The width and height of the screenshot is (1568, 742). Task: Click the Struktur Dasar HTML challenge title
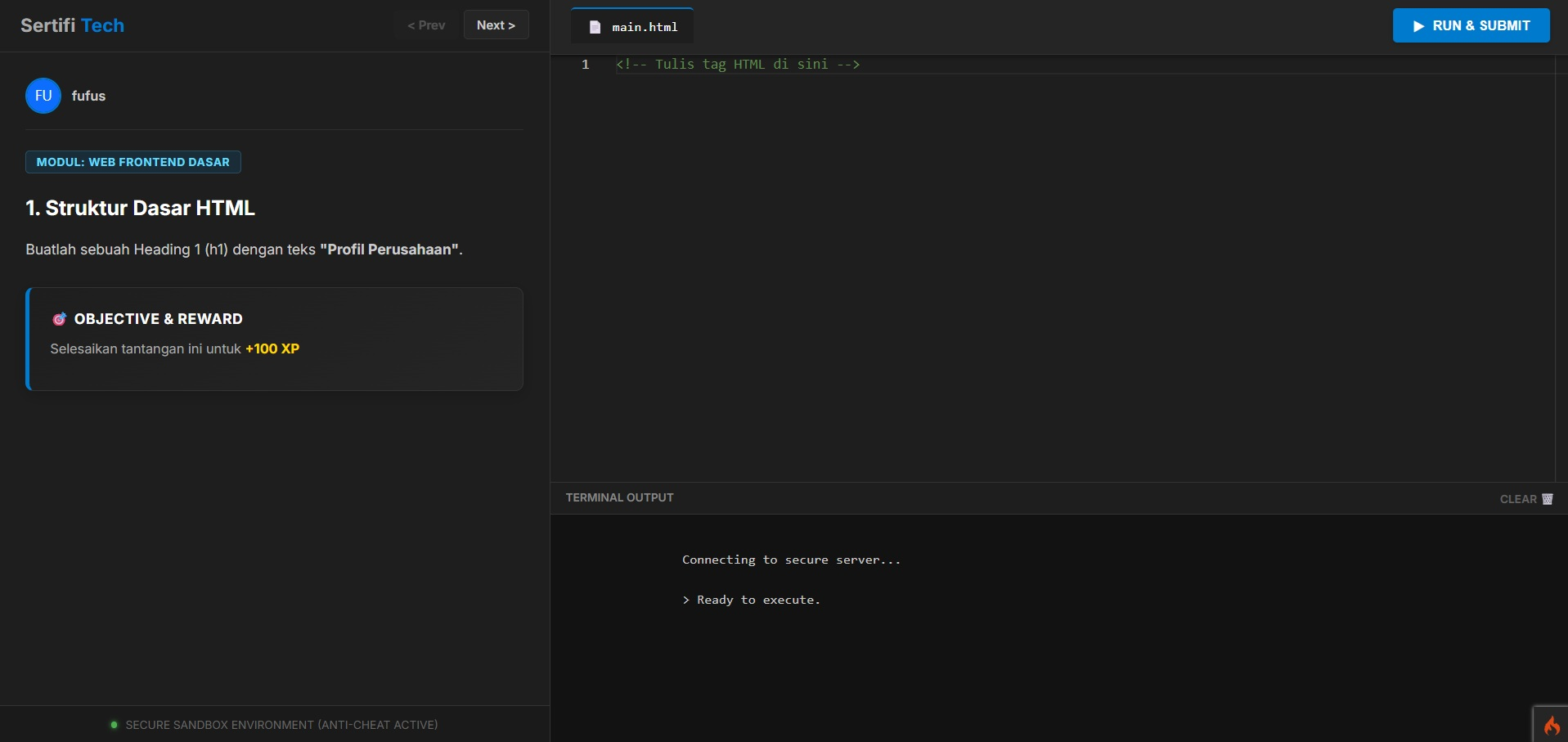[139, 208]
